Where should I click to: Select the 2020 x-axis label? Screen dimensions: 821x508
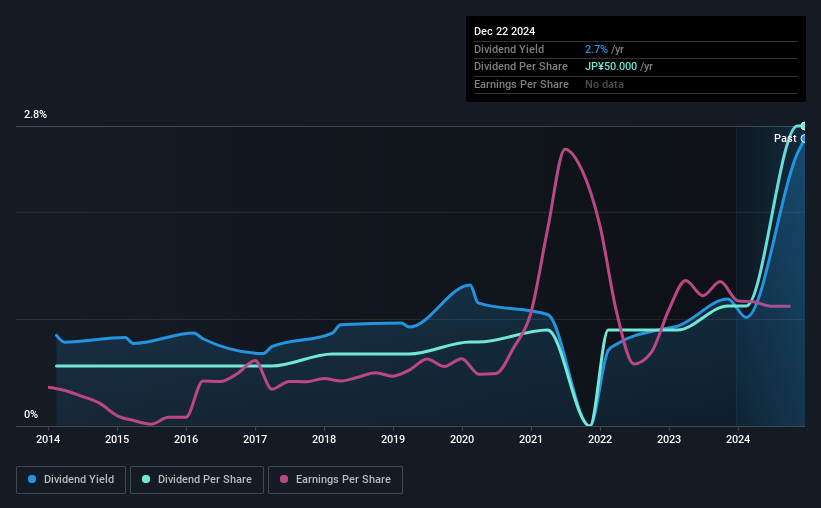pyautogui.click(x=462, y=439)
